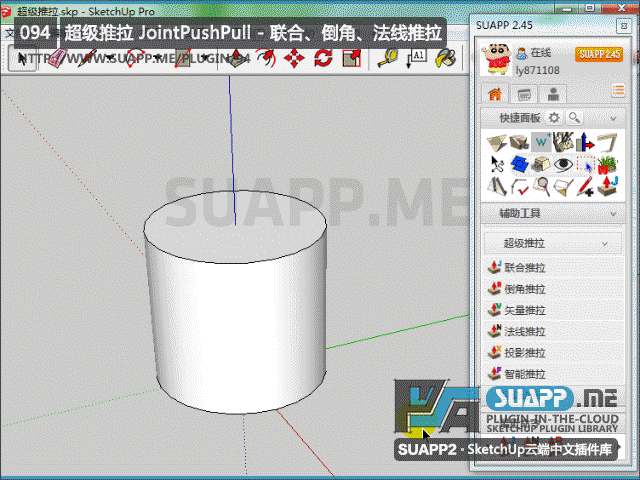Pick the Tape Measure tool
Screen dimensions: 640x480
pyautogui.click(x=387, y=58)
